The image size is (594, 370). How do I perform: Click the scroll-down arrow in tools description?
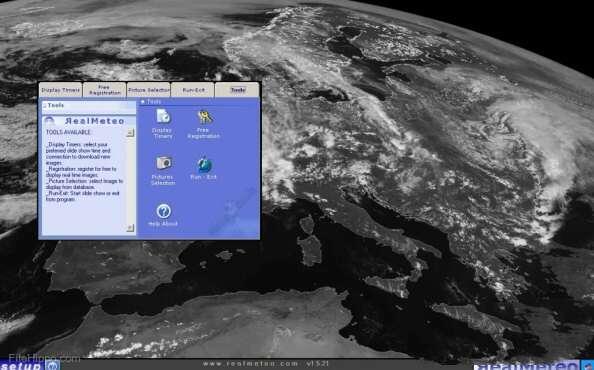(x=130, y=228)
